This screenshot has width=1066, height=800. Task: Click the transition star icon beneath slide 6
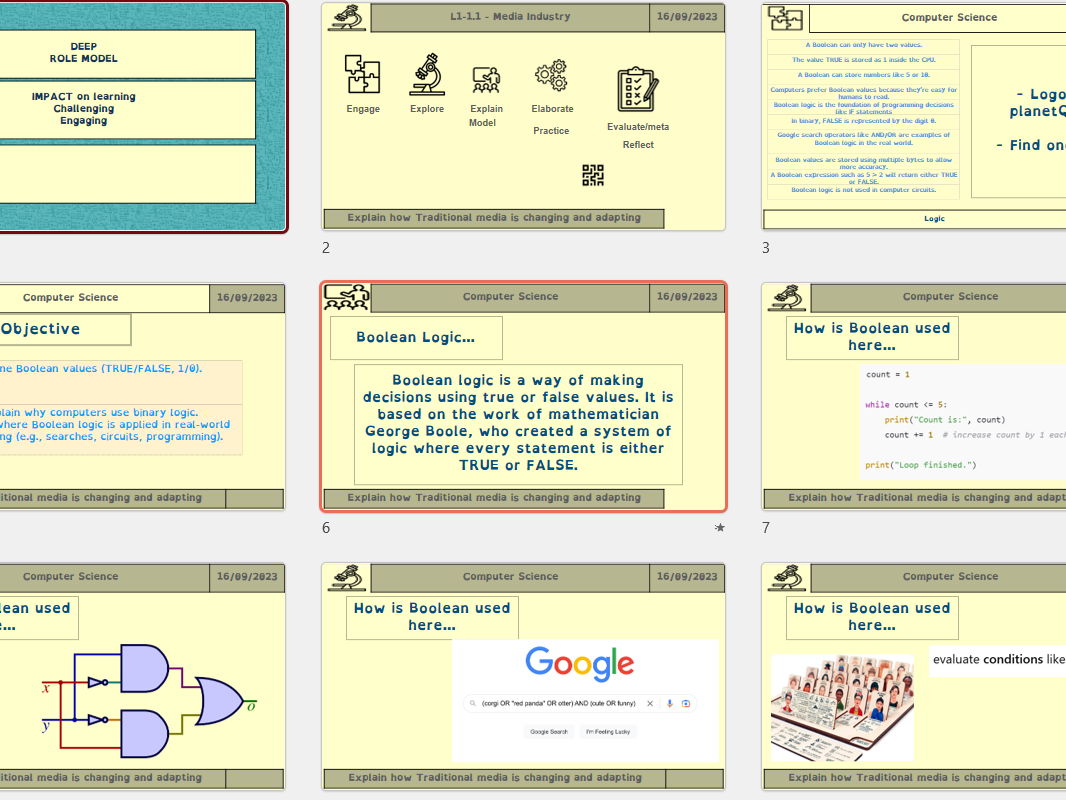pos(719,528)
